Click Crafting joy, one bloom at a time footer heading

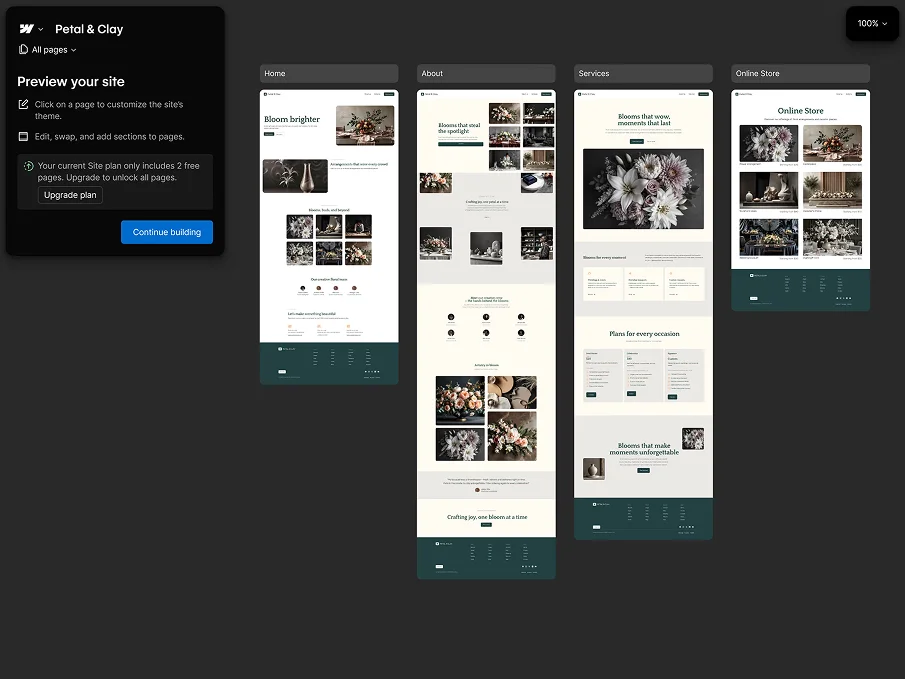tap(487, 517)
